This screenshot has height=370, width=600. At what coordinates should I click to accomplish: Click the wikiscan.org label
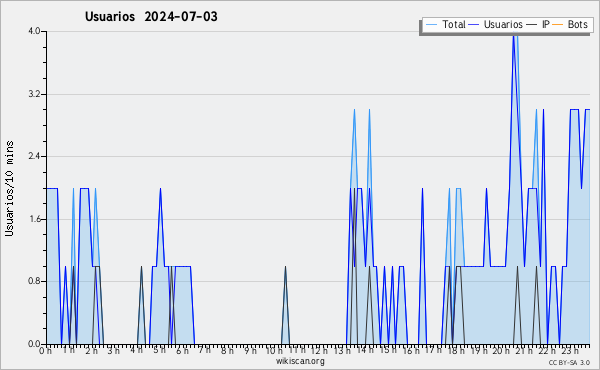[x=300, y=361]
